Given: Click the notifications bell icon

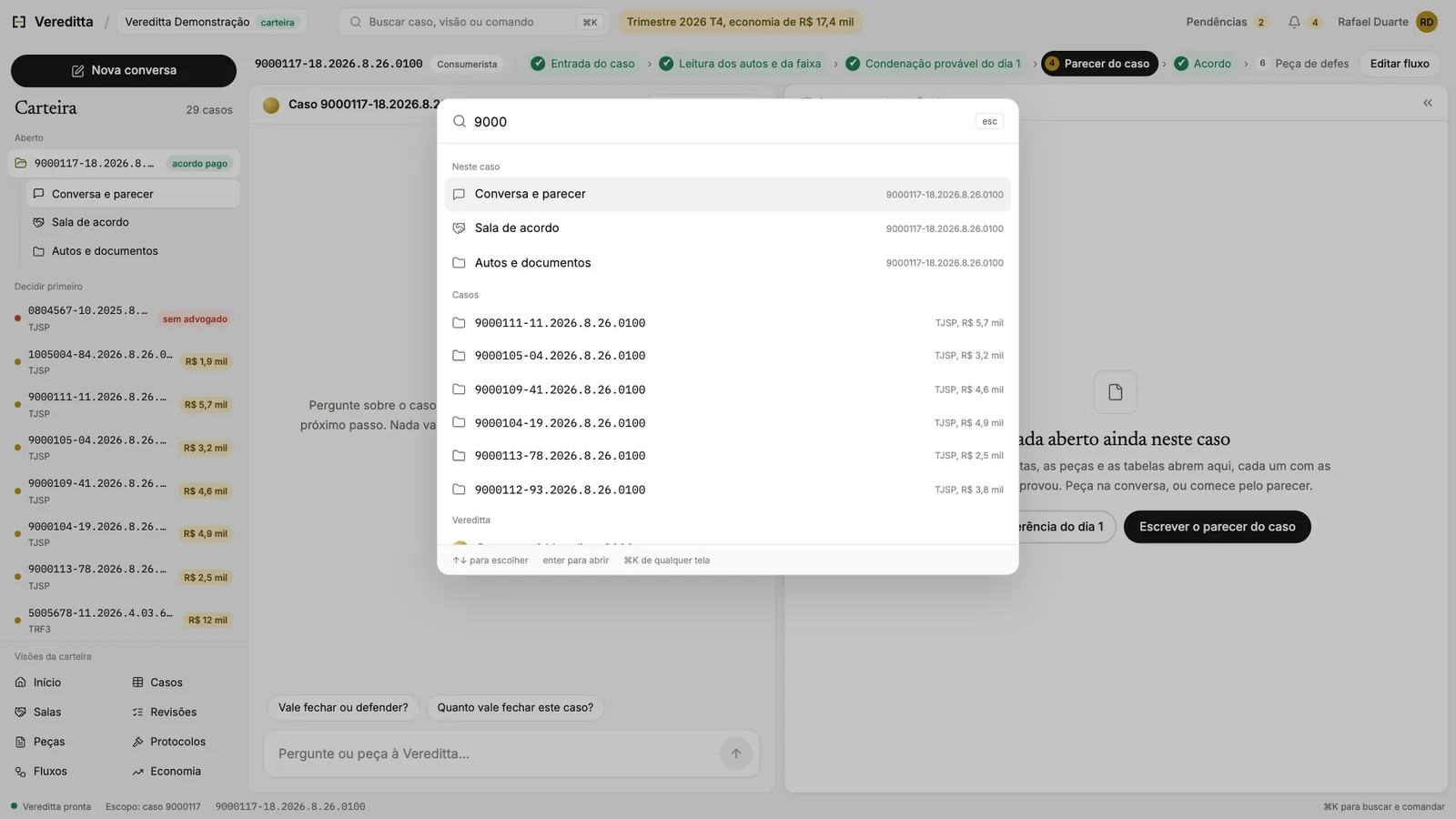Looking at the screenshot, I should pyautogui.click(x=1294, y=22).
